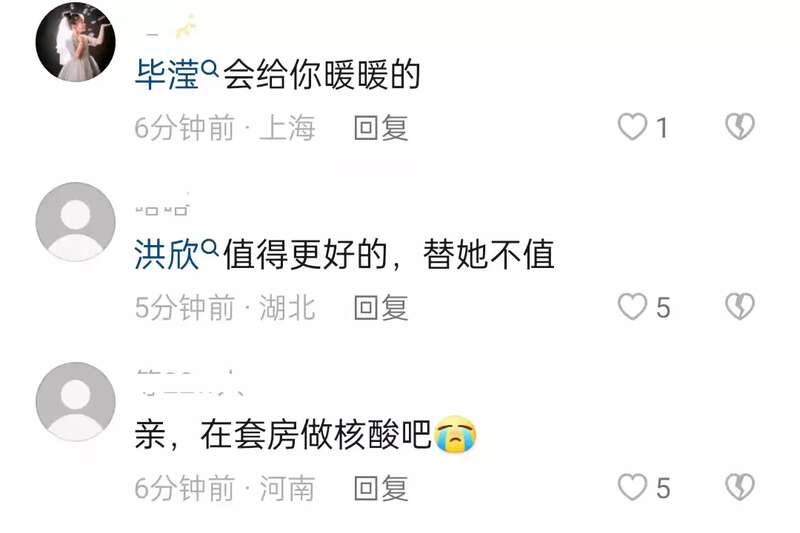Dislike the comment from 河南

click(740, 487)
